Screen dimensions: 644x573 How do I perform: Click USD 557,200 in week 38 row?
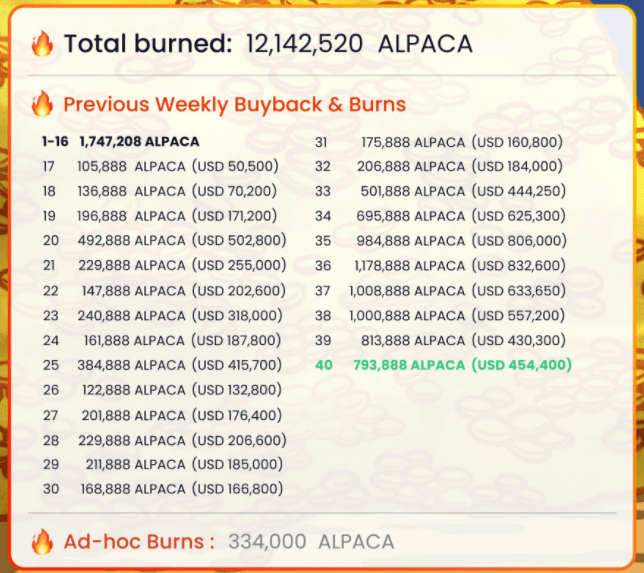pyautogui.click(x=518, y=316)
